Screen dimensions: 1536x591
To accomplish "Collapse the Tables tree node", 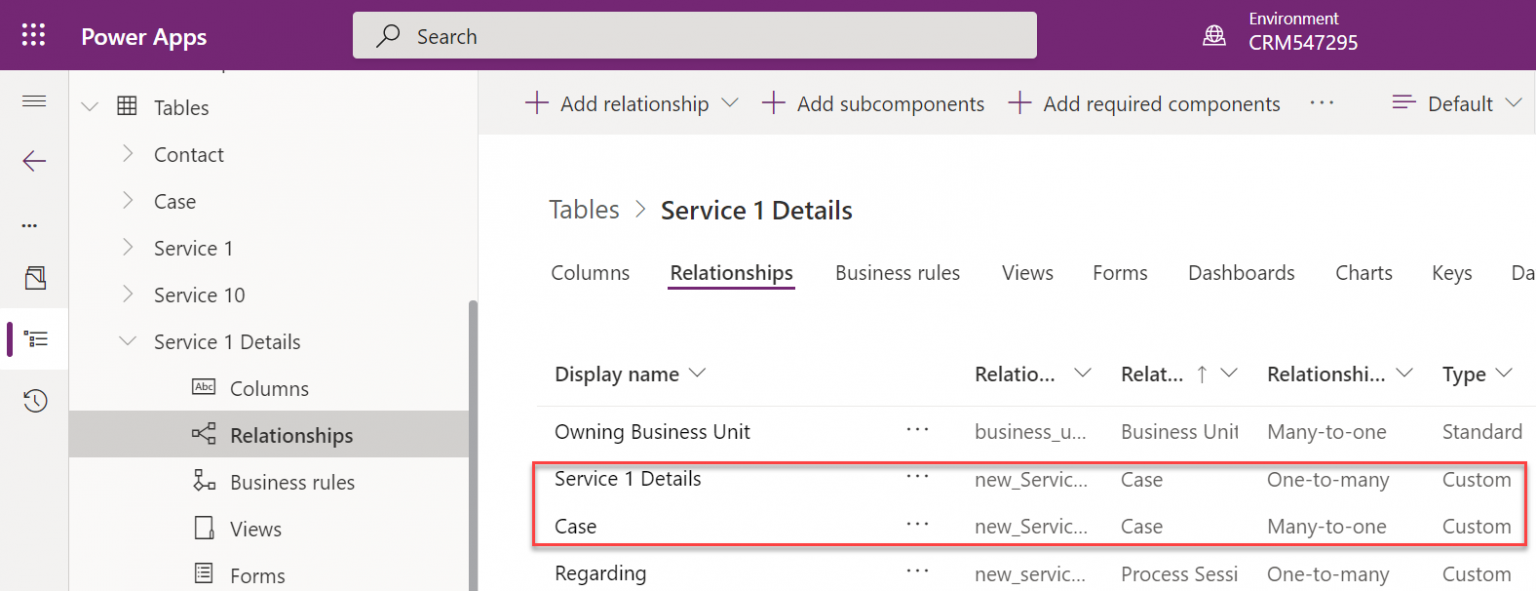I will (x=90, y=107).
